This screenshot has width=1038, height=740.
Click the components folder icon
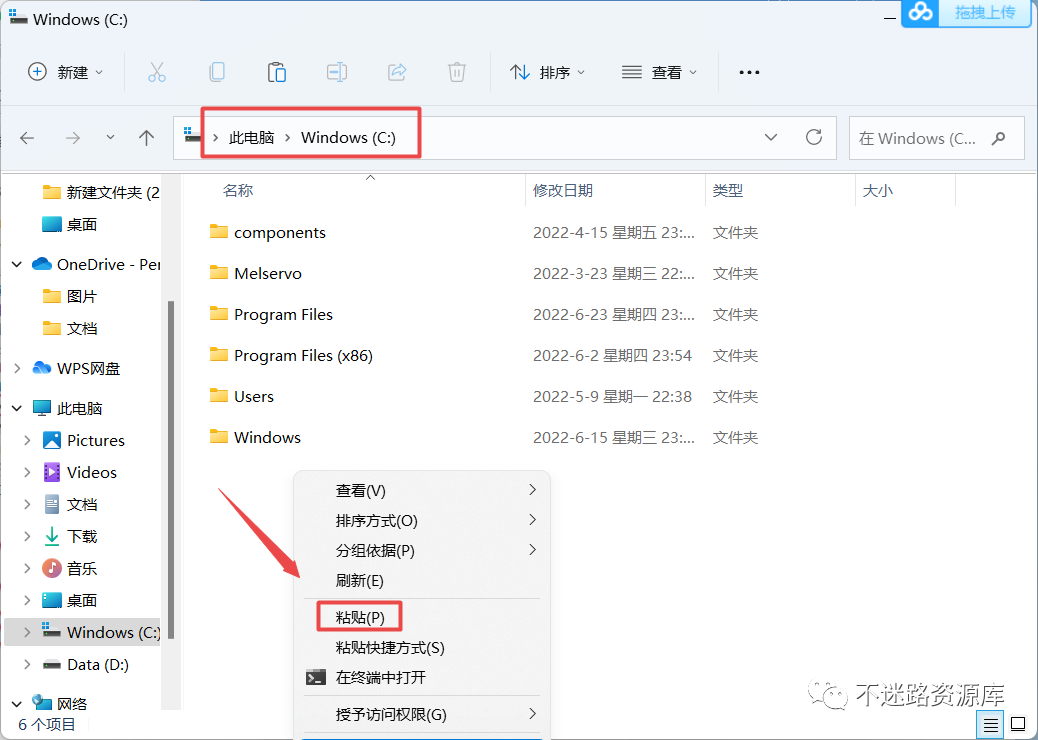[218, 232]
